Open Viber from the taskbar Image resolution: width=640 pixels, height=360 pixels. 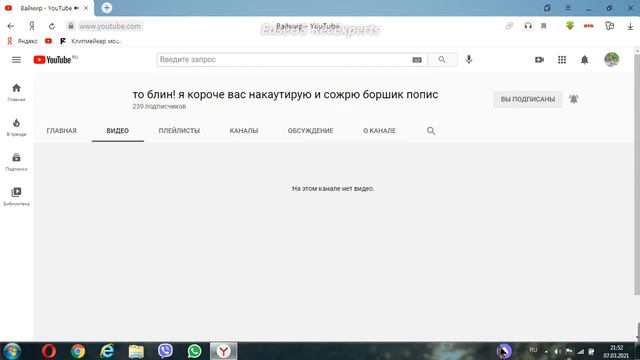tap(165, 351)
